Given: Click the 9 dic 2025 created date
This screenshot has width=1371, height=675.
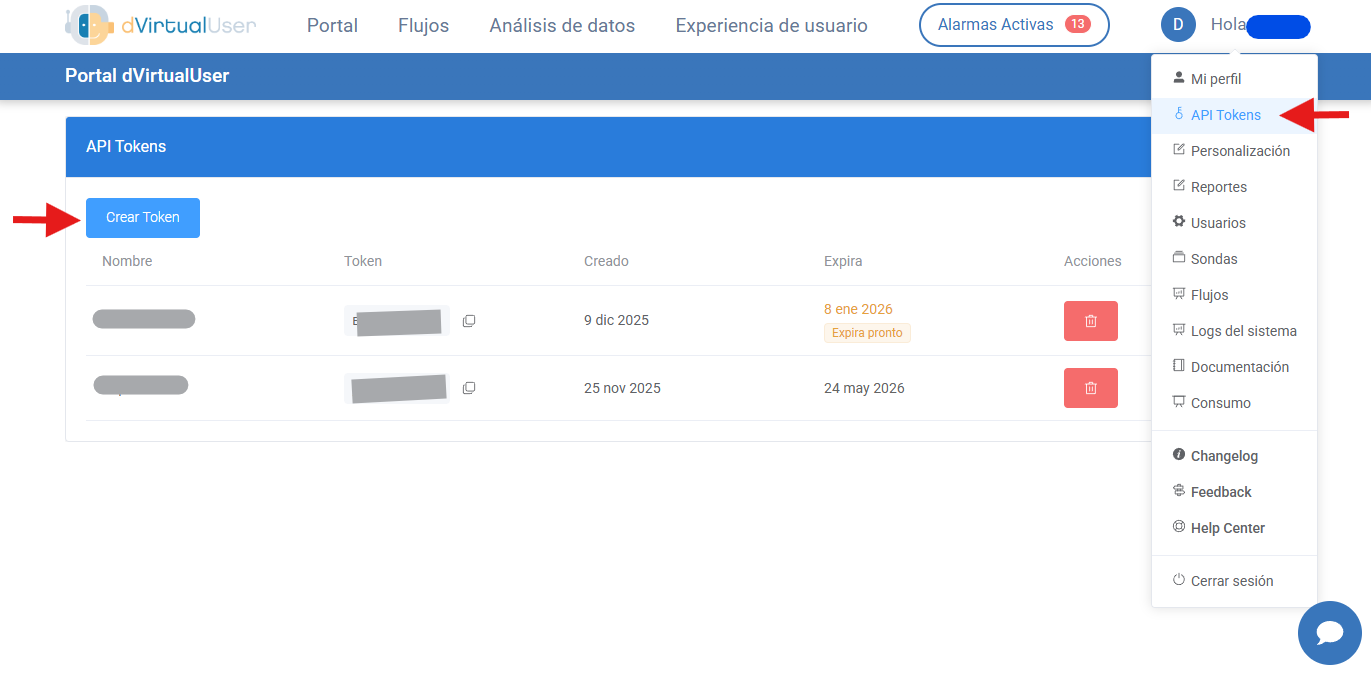Looking at the screenshot, I should coord(616,320).
